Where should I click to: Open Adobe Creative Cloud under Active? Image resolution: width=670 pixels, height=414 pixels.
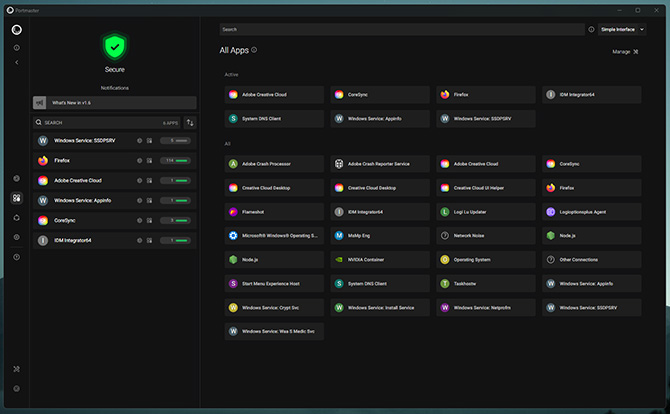(x=274, y=94)
